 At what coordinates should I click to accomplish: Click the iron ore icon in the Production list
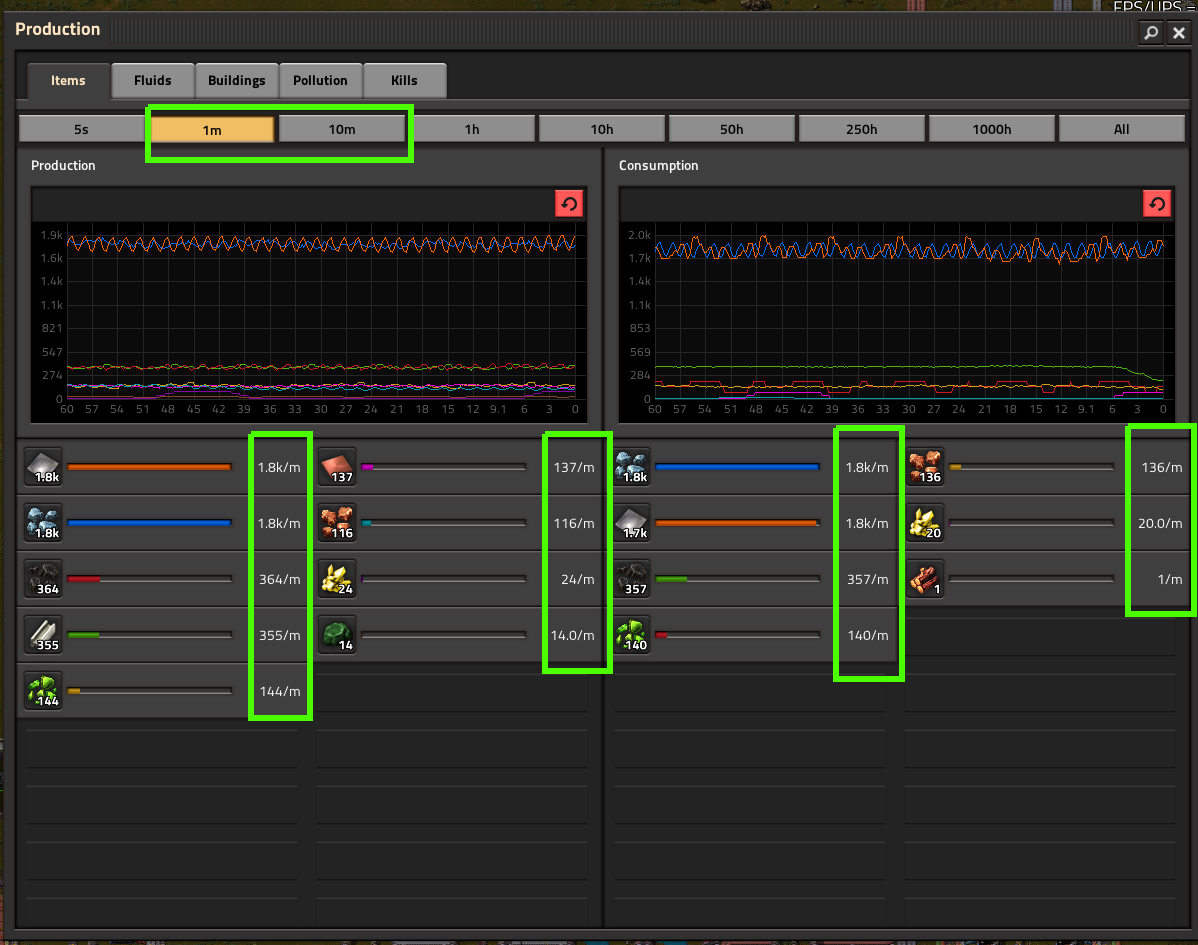pos(43,523)
